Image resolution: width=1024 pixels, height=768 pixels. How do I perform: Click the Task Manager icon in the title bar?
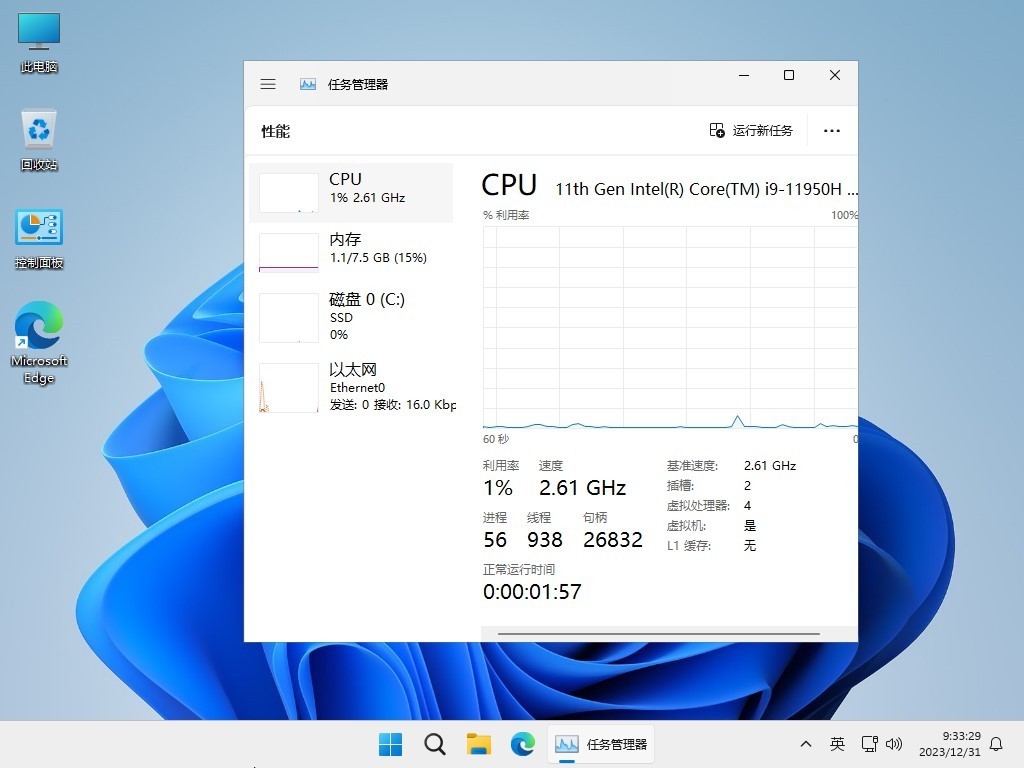pyautogui.click(x=307, y=84)
